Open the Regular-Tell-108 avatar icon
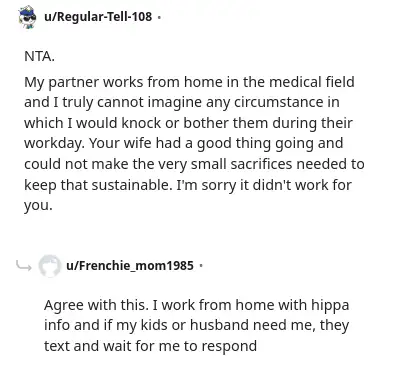Screen dimensions: 400x381 click(x=27, y=16)
